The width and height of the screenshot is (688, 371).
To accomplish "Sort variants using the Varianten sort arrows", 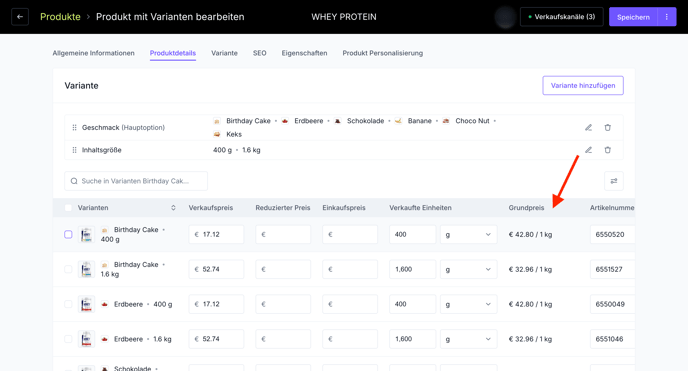I will point(173,208).
